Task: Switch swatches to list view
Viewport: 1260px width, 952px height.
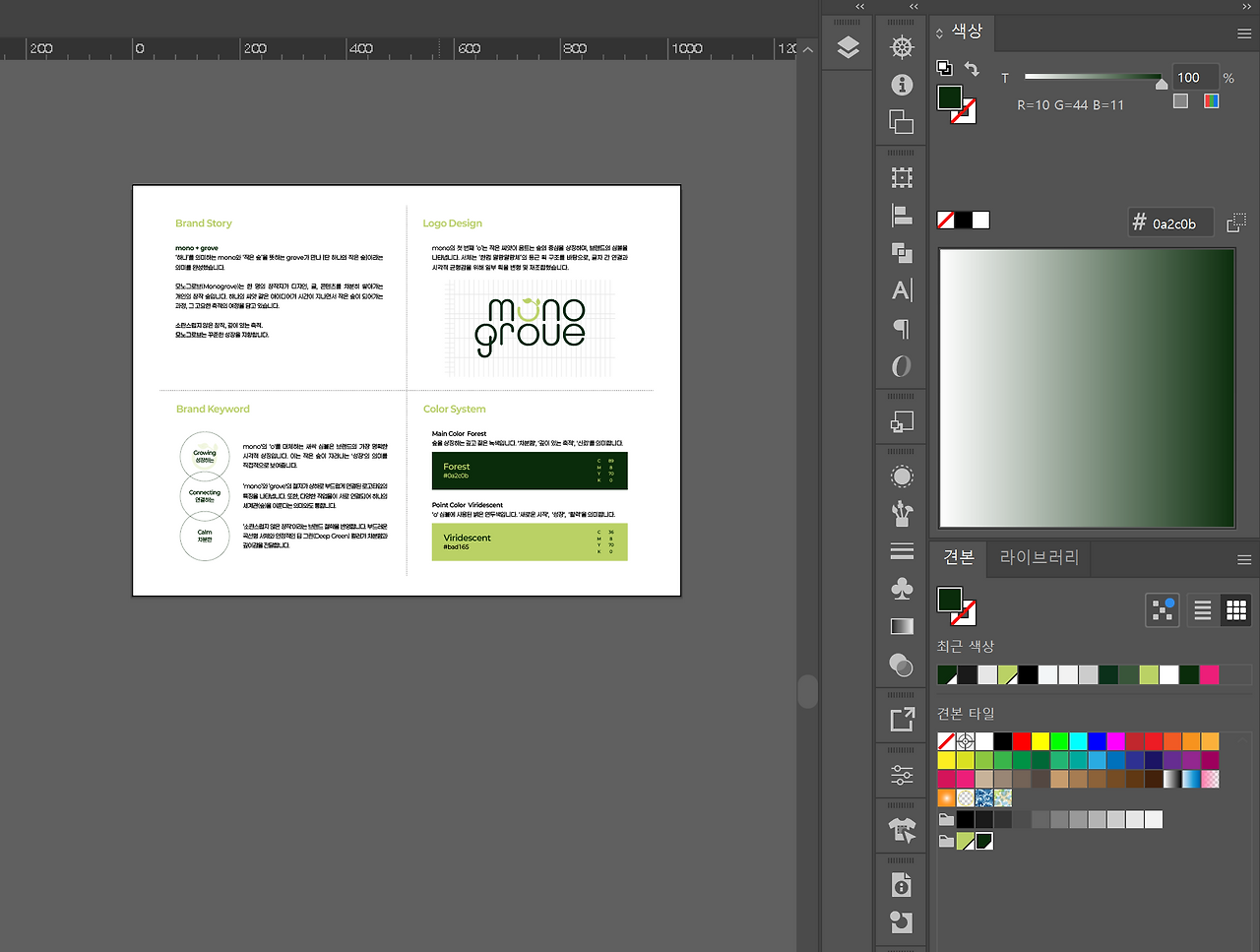Action: click(1203, 610)
